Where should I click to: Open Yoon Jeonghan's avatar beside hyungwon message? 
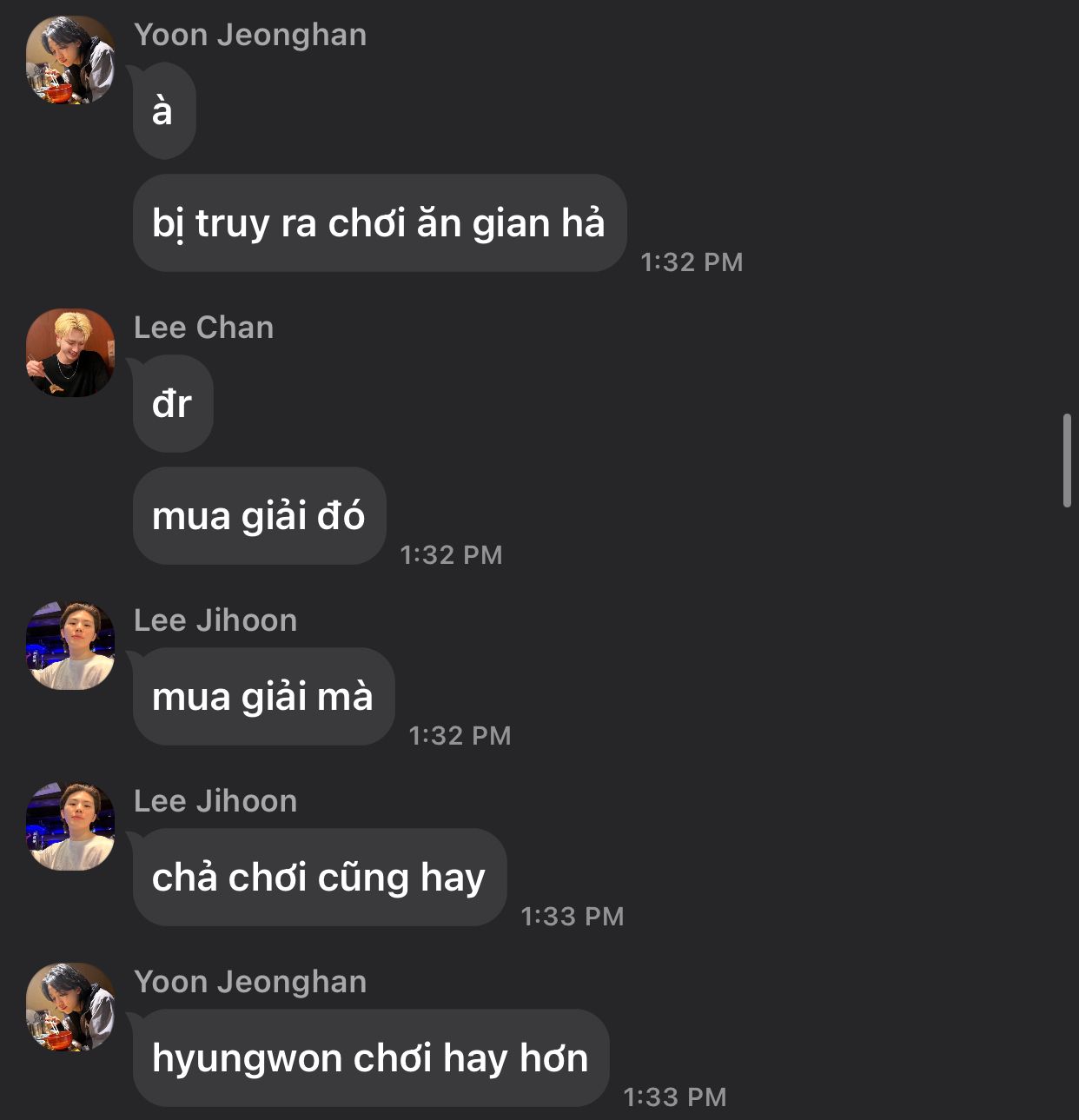70,1007
